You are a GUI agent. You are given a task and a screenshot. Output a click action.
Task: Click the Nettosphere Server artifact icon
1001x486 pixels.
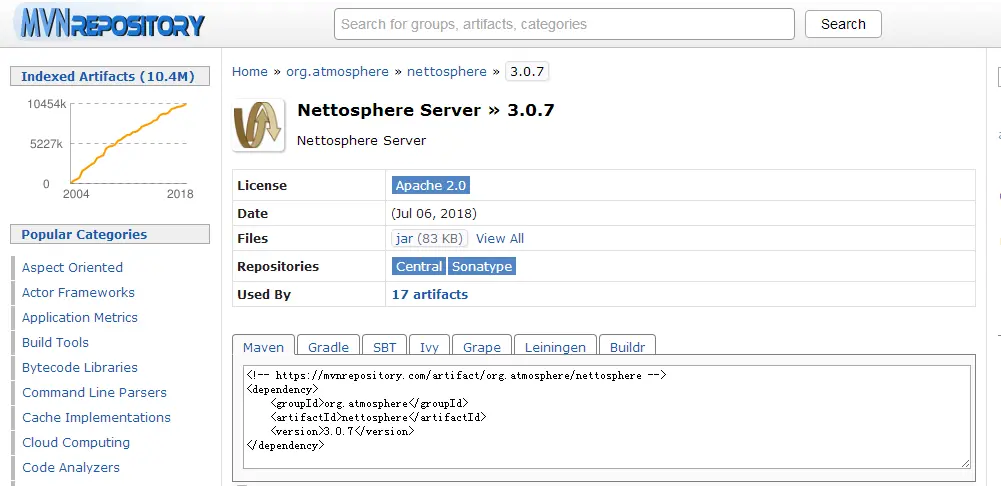click(259, 125)
